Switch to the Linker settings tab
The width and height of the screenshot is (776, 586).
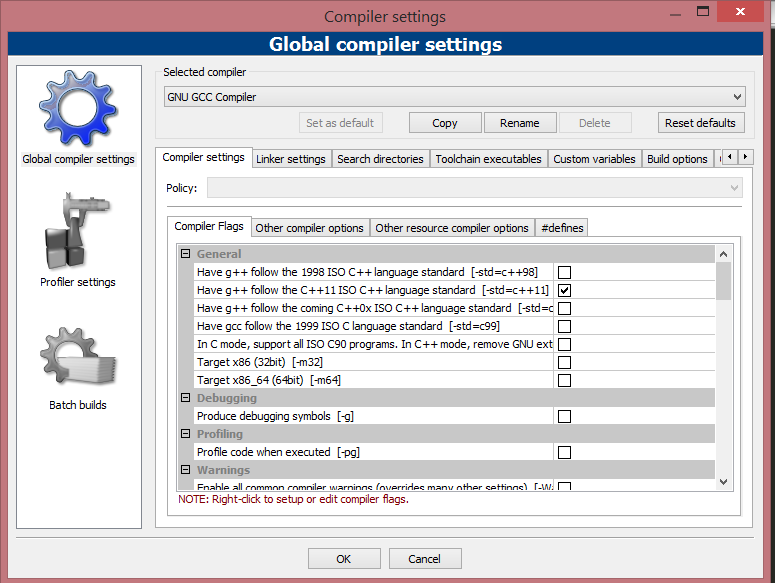tap(291, 159)
